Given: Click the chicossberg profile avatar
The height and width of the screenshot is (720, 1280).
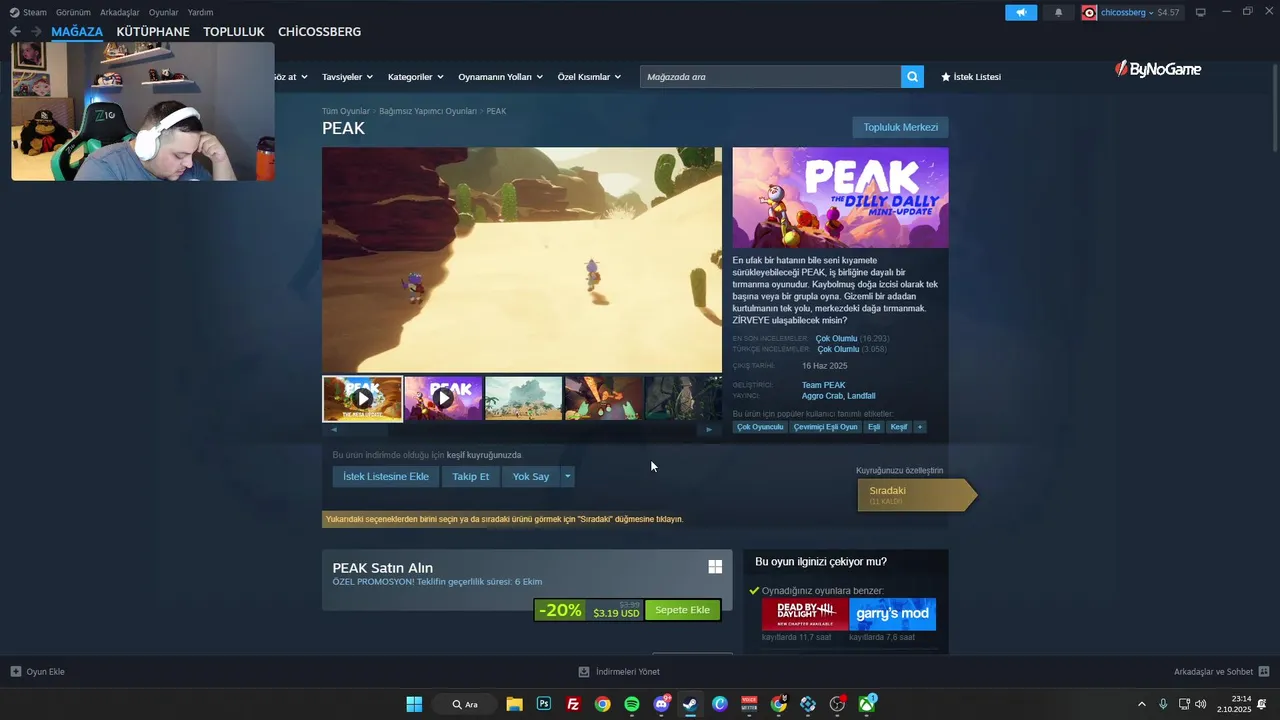Looking at the screenshot, I should (1089, 12).
